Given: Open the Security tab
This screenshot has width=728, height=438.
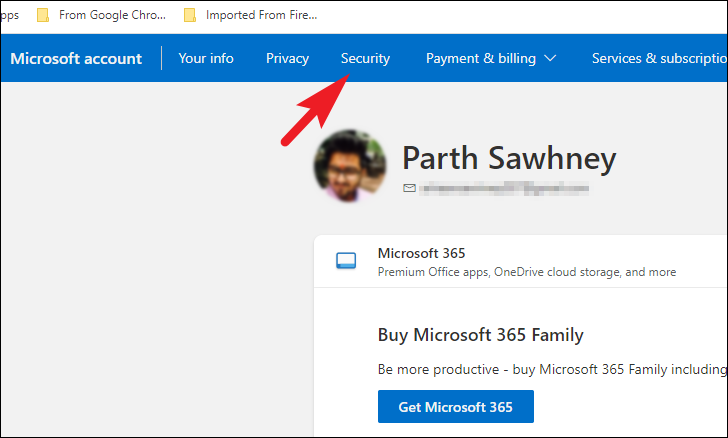Looking at the screenshot, I should pos(365,59).
